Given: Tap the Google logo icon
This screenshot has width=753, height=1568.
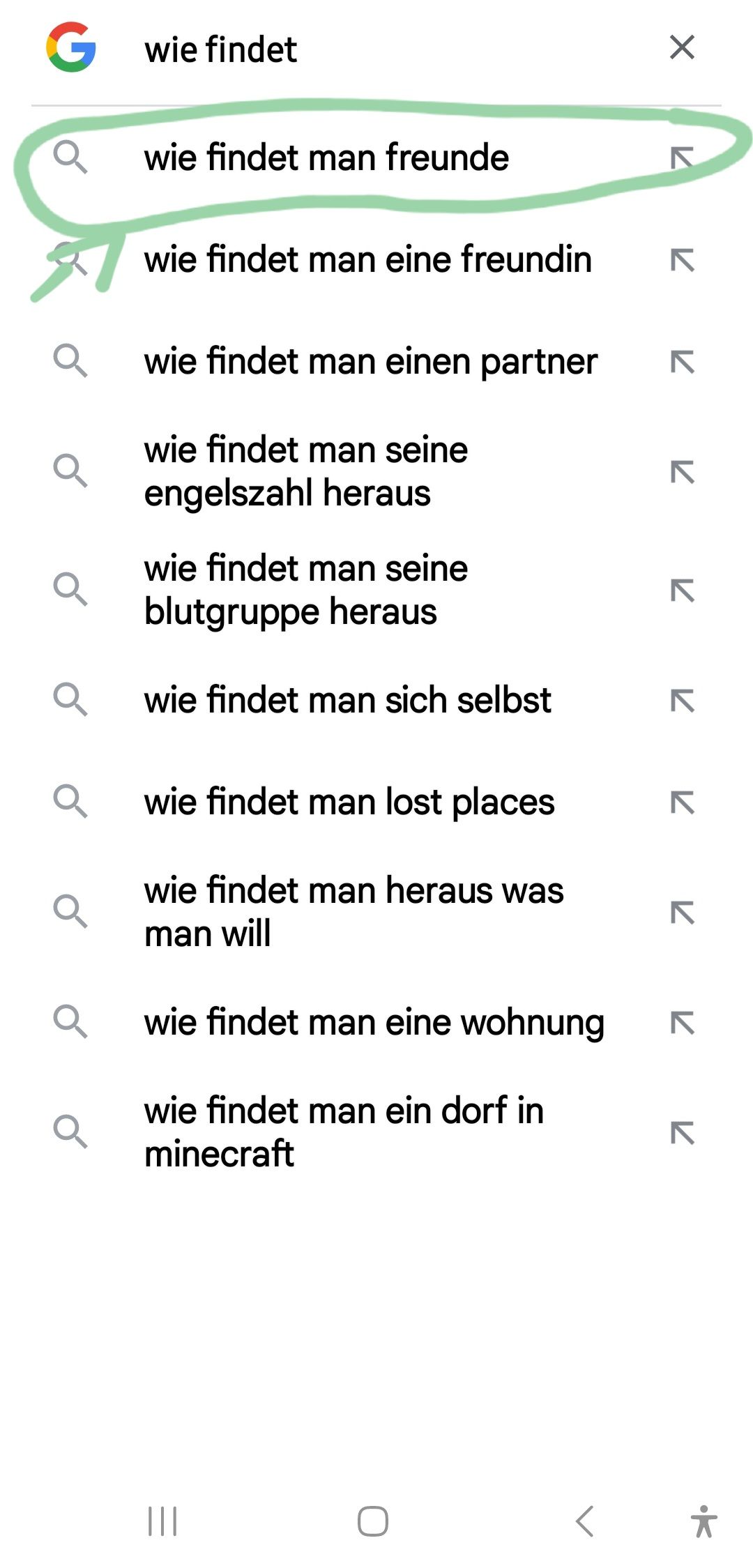Looking at the screenshot, I should [x=70, y=47].
